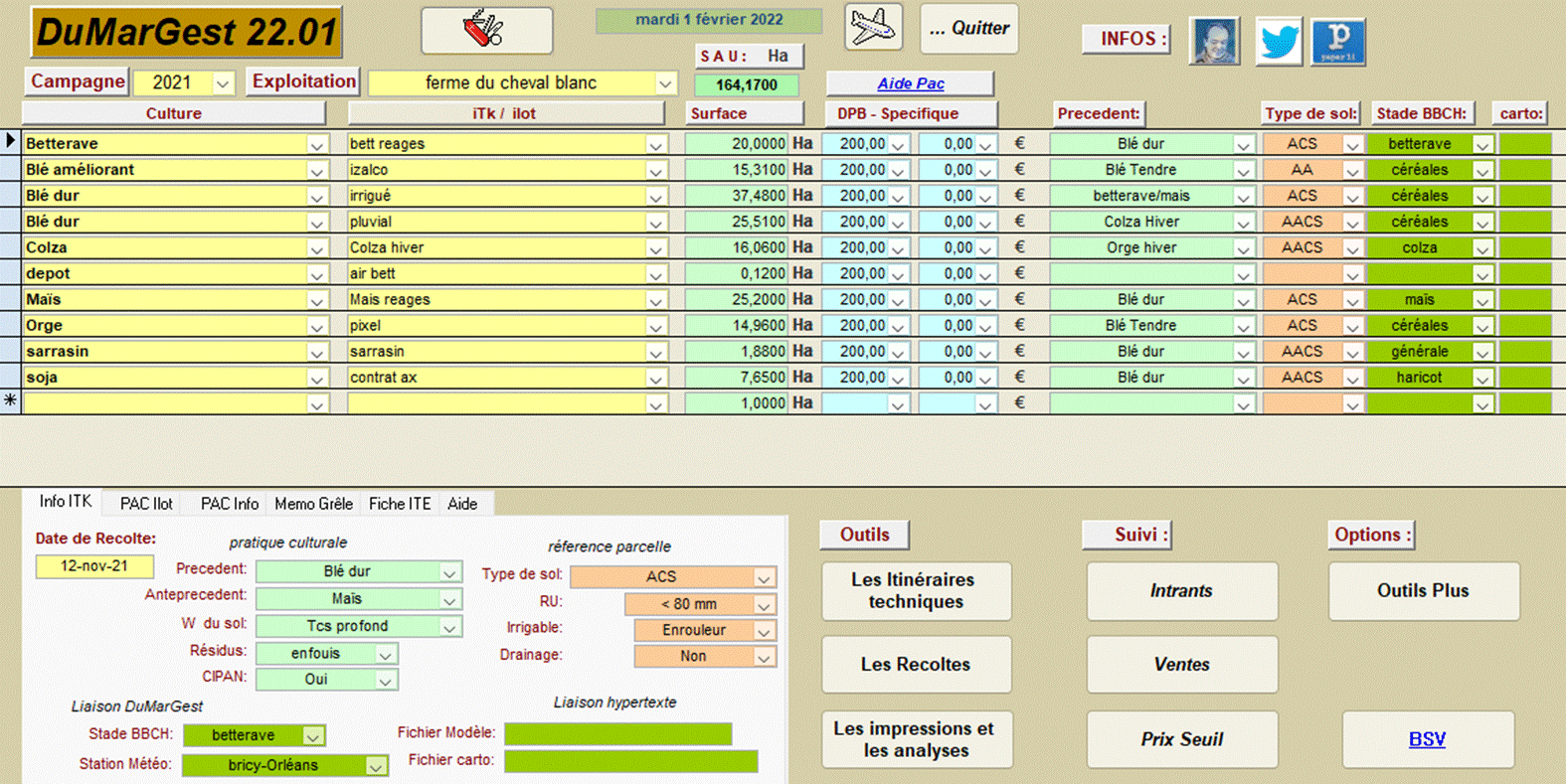The image size is (1566, 784).
Task: Expand the RU < 80 mm dropdown
Action: point(764,604)
